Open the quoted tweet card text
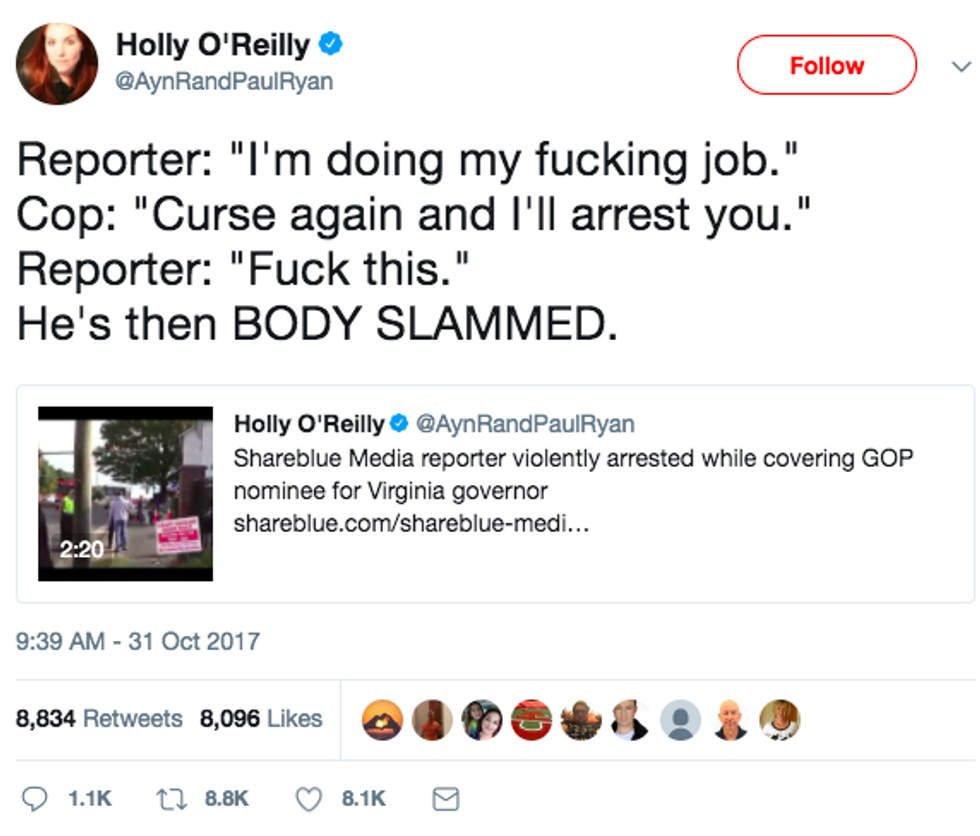Screen dimensions: 980x836 click(x=573, y=474)
